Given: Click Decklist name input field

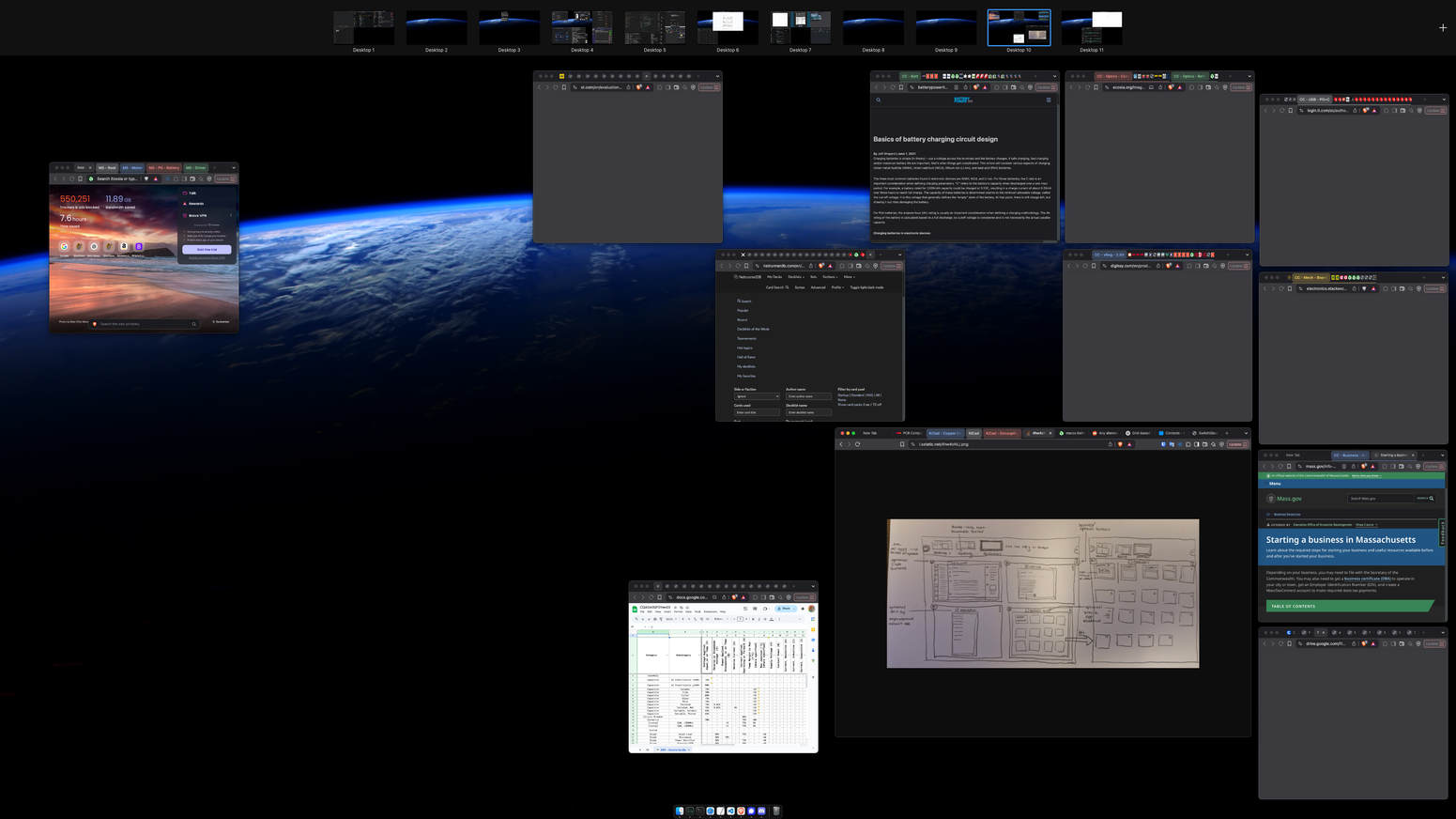Looking at the screenshot, I should click(808, 412).
